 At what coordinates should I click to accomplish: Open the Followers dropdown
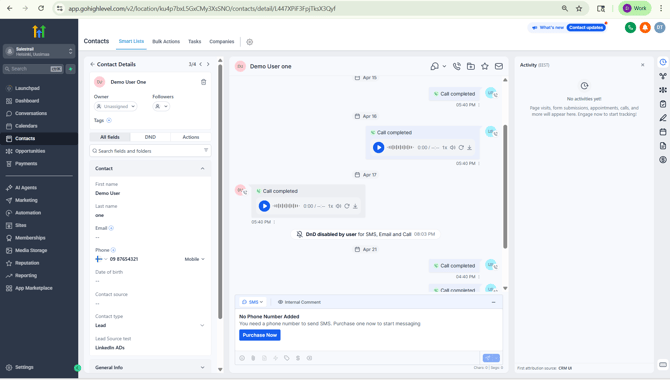161,106
